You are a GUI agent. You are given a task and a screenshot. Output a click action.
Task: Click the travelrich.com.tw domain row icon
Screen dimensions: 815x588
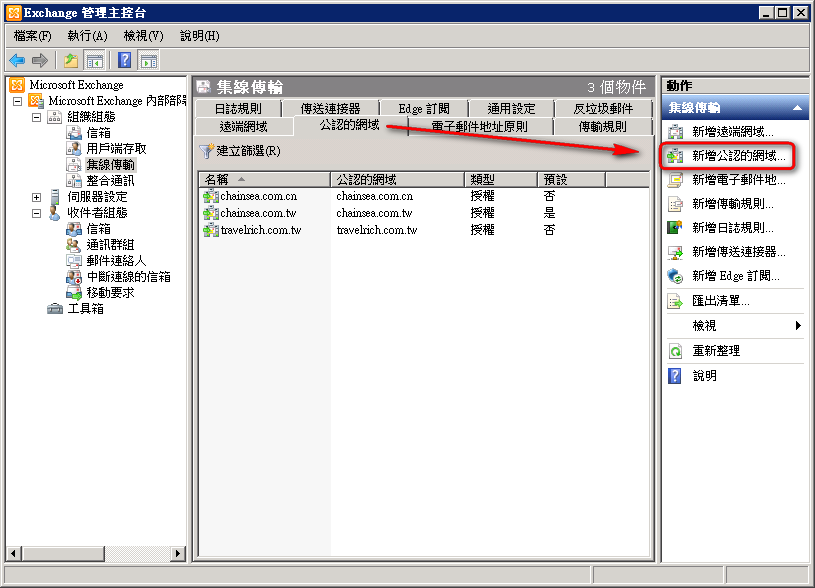point(211,230)
